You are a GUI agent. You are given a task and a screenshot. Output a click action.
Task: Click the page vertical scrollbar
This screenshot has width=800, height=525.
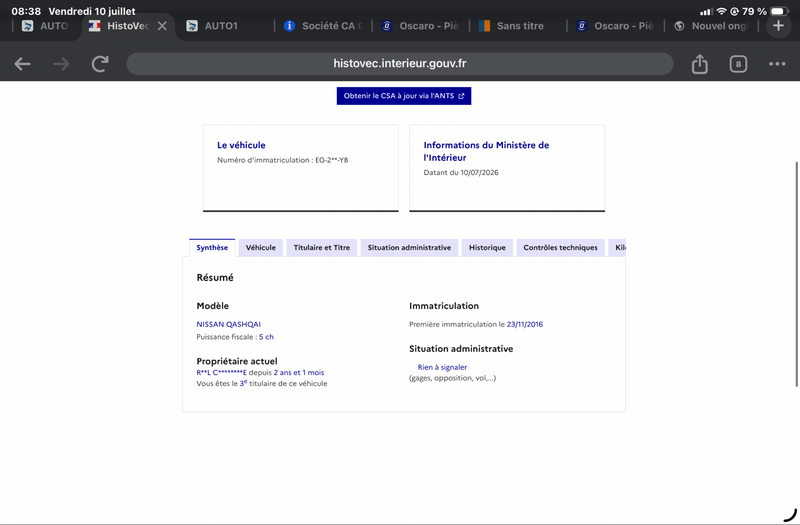pyautogui.click(x=796, y=274)
